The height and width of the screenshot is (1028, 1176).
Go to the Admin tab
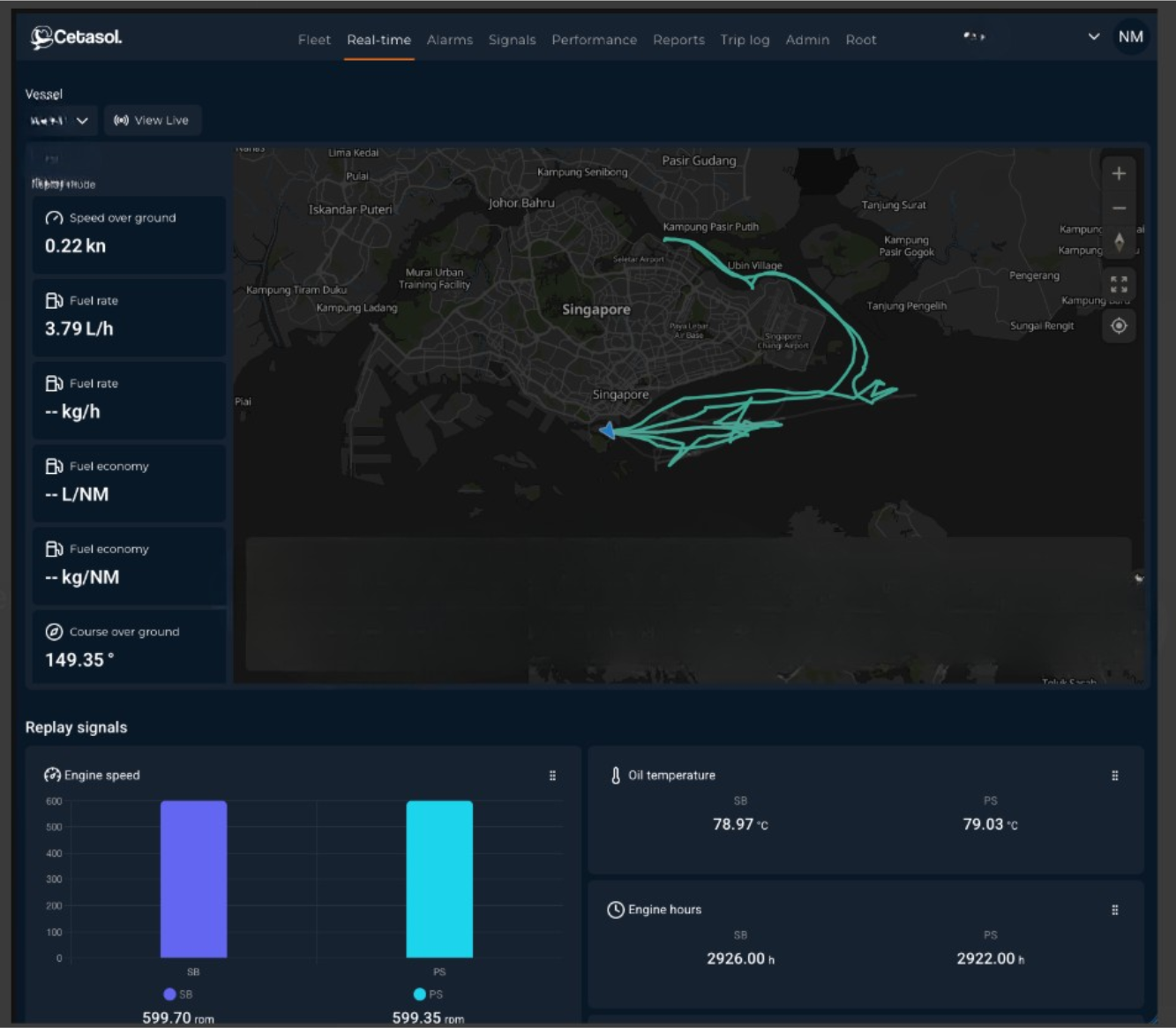click(807, 40)
